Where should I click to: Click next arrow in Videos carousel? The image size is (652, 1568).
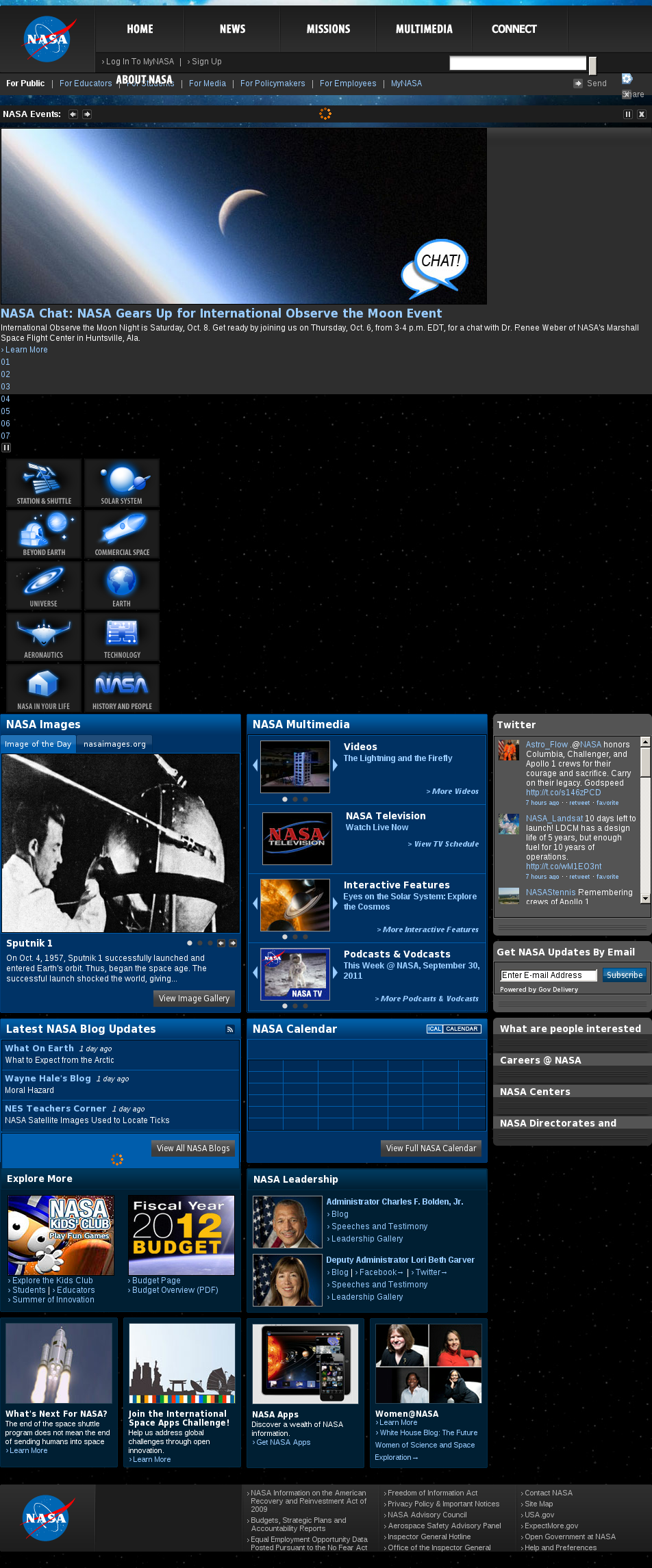tap(335, 765)
